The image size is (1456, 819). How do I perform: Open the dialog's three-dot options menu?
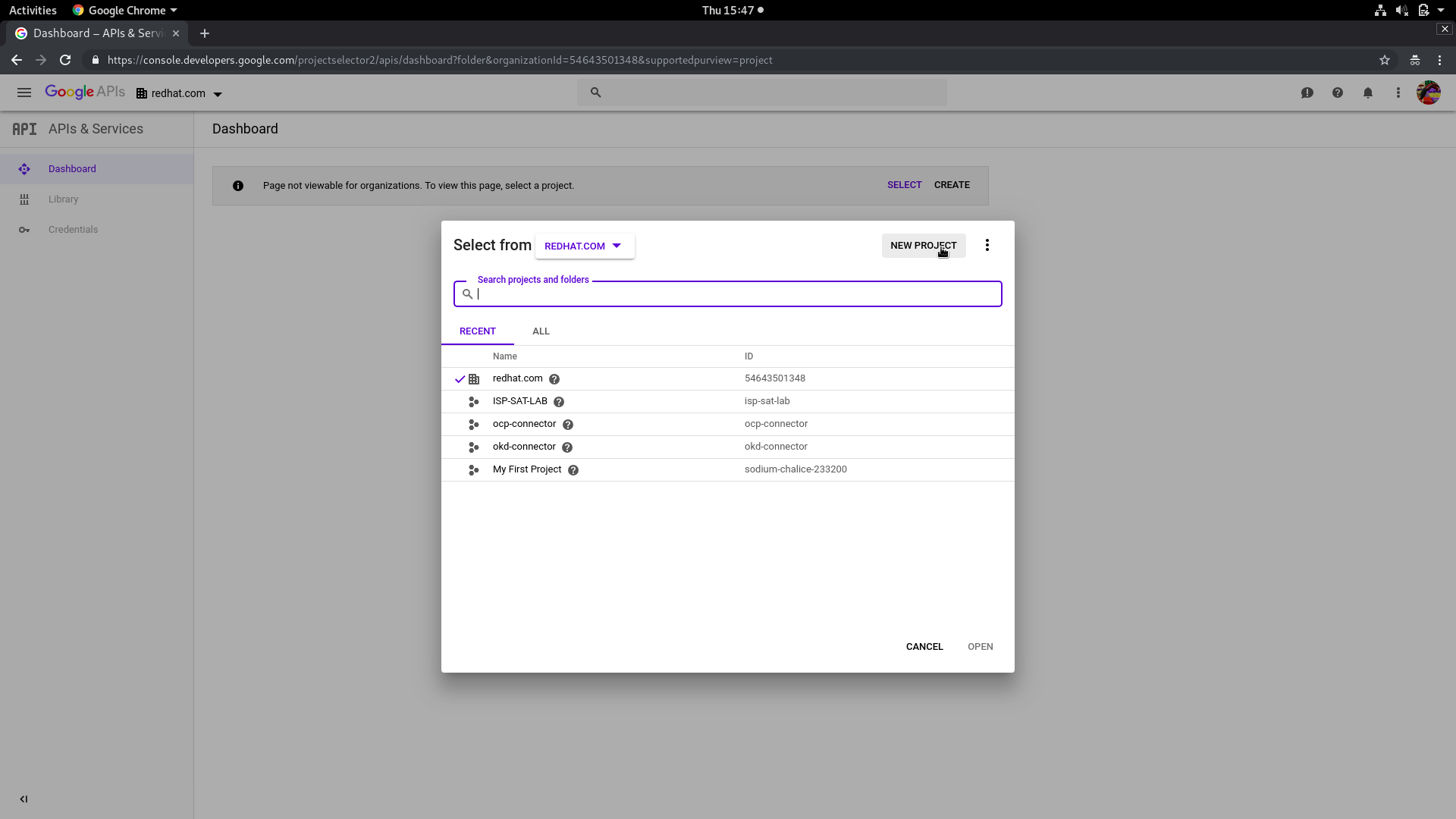[987, 245]
